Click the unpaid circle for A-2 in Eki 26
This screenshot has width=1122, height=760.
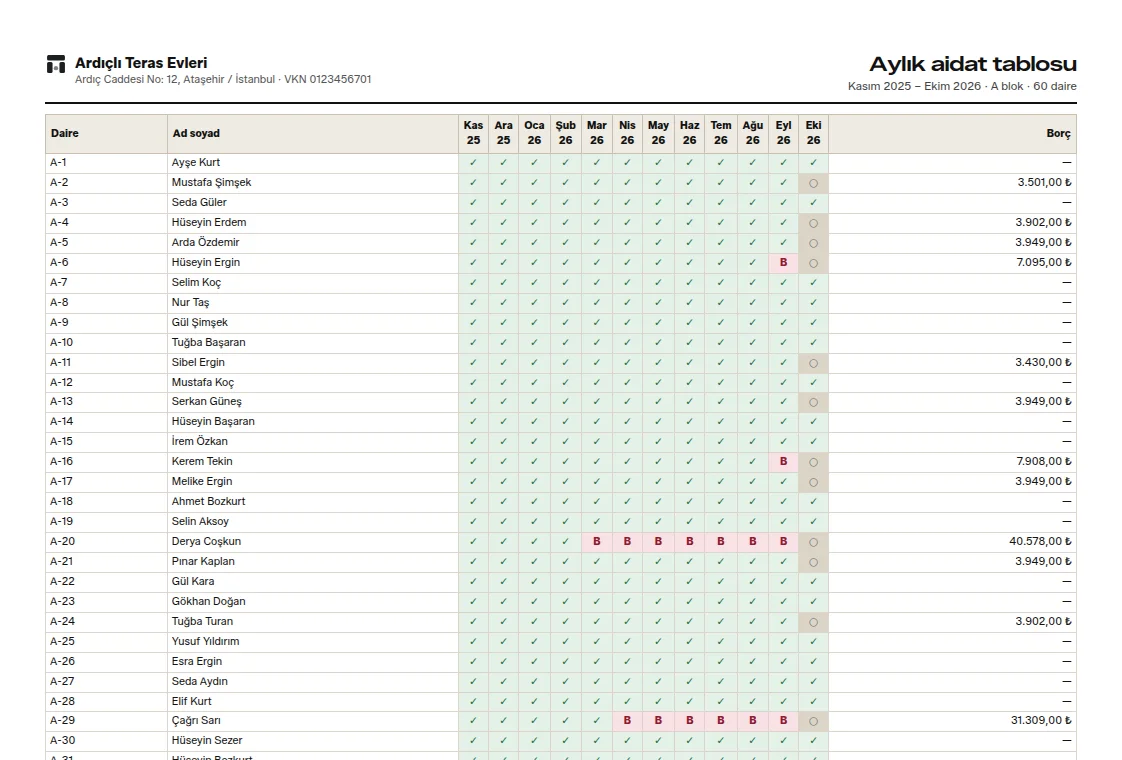(814, 183)
